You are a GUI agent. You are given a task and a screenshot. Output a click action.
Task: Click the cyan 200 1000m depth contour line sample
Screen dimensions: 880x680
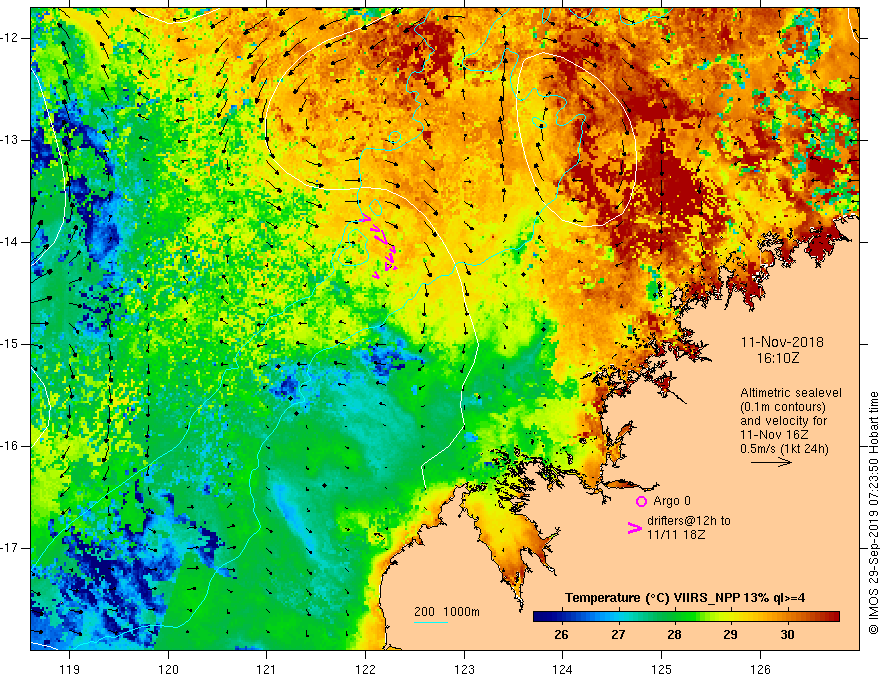click(x=430, y=622)
